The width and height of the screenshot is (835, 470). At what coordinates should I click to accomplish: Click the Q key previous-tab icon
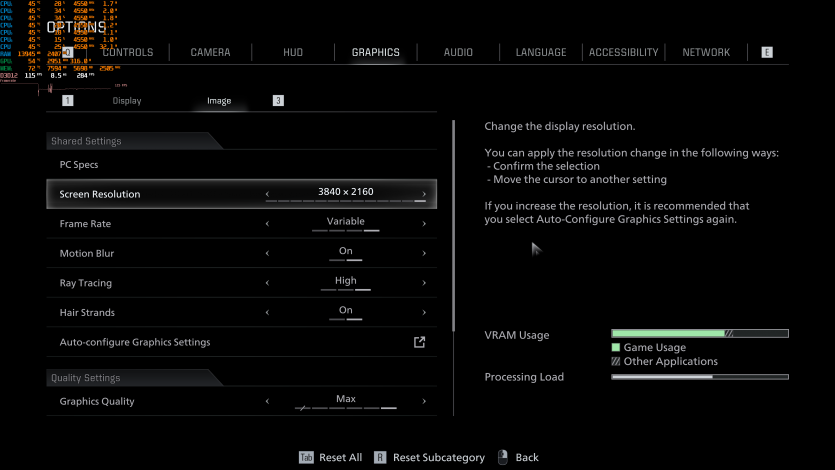click(68, 52)
